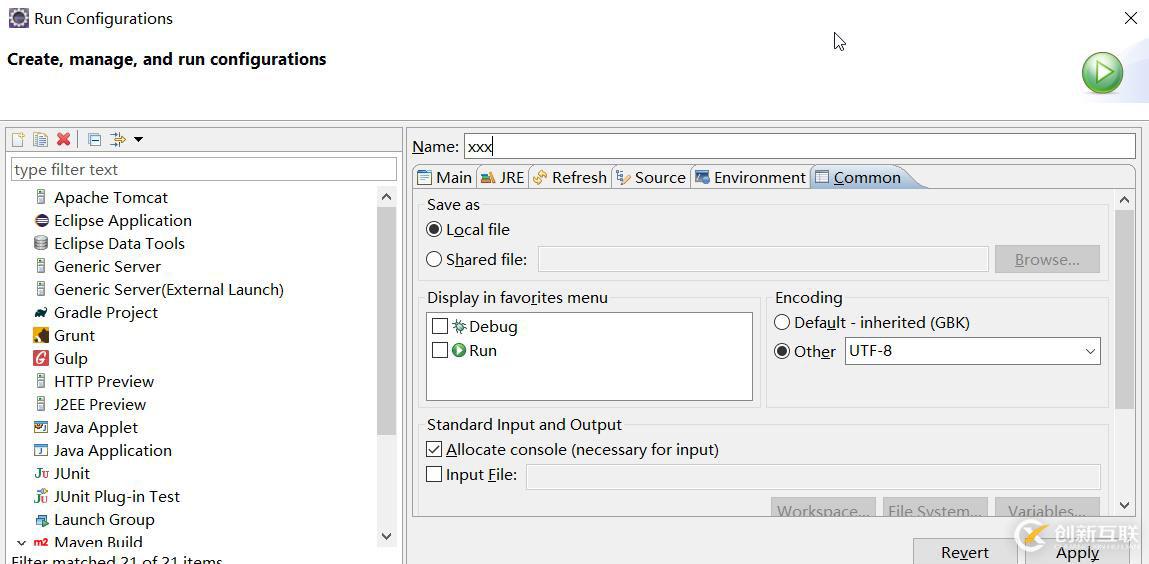This screenshot has height=564, width=1149.
Task: Switch to the Refresh tab
Action: [570, 177]
